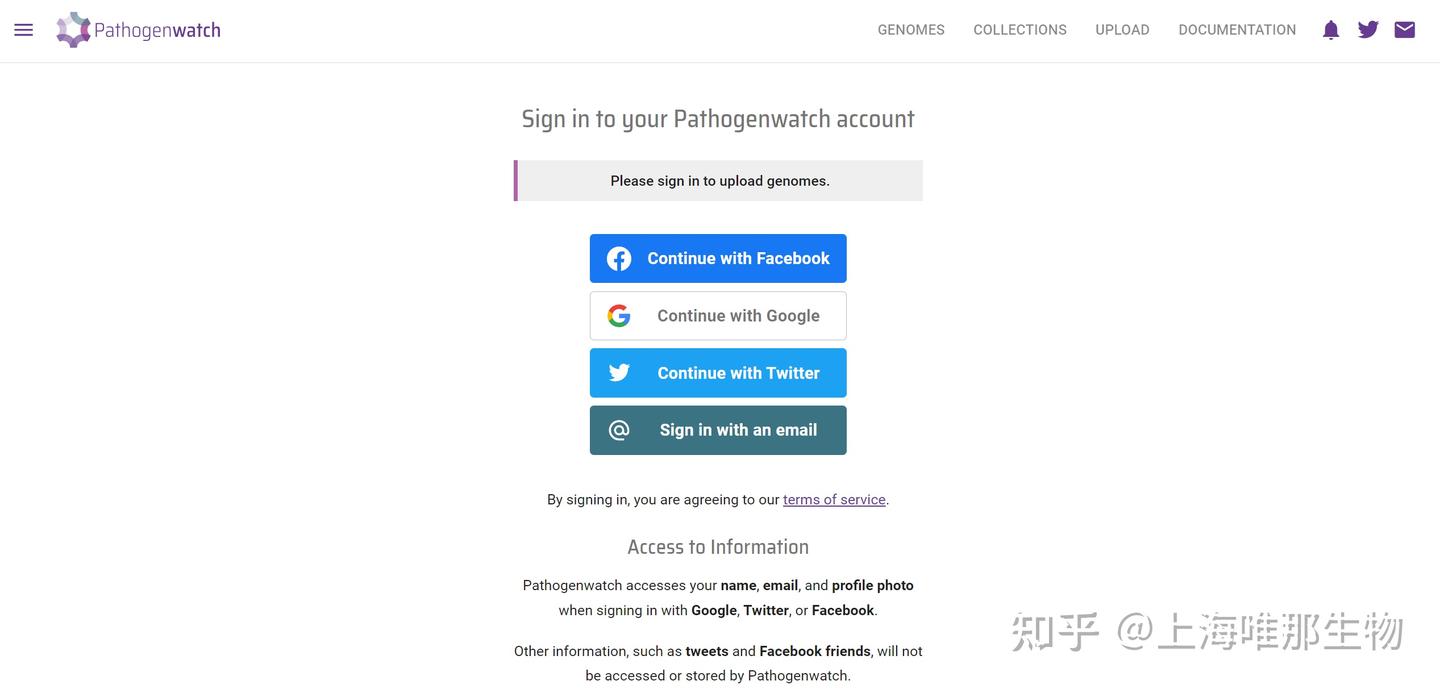The height and width of the screenshot is (689, 1440).
Task: Open the email contact icon
Action: tap(1404, 29)
